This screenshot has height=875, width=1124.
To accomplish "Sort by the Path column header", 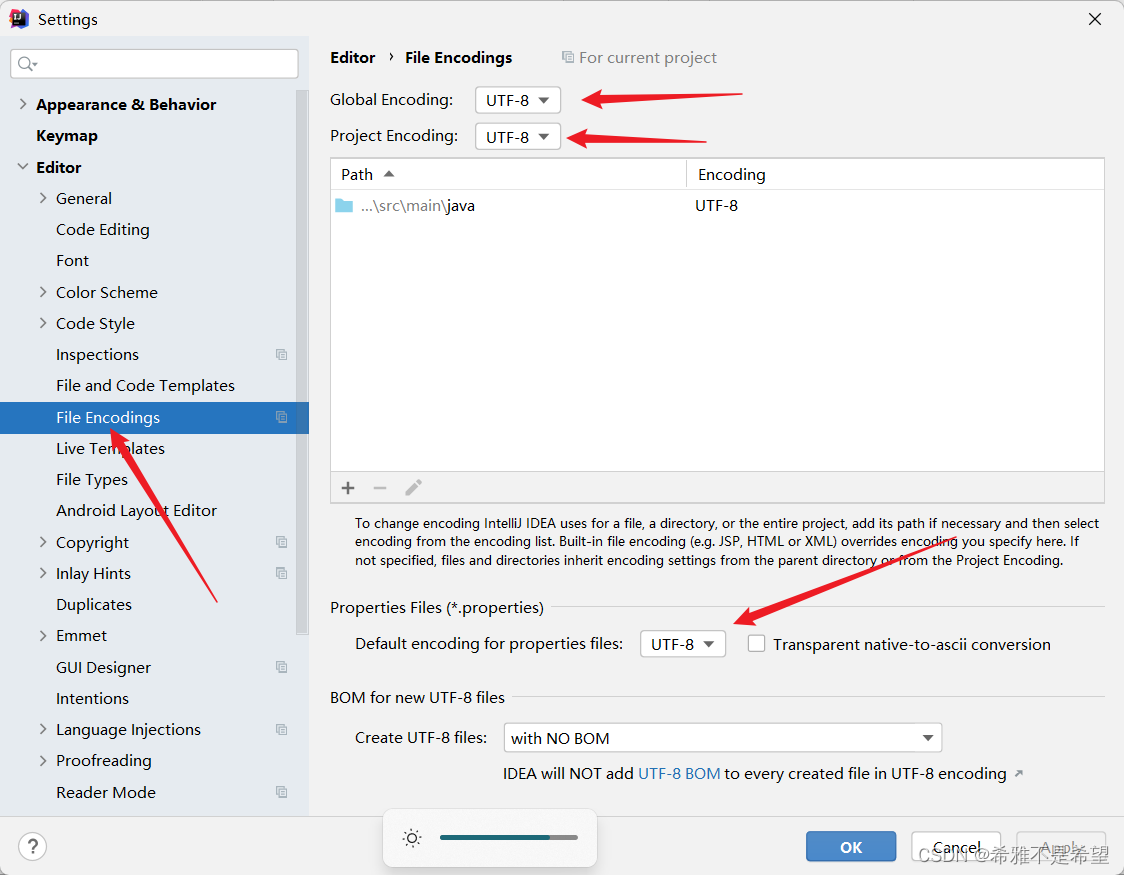I will point(508,174).
